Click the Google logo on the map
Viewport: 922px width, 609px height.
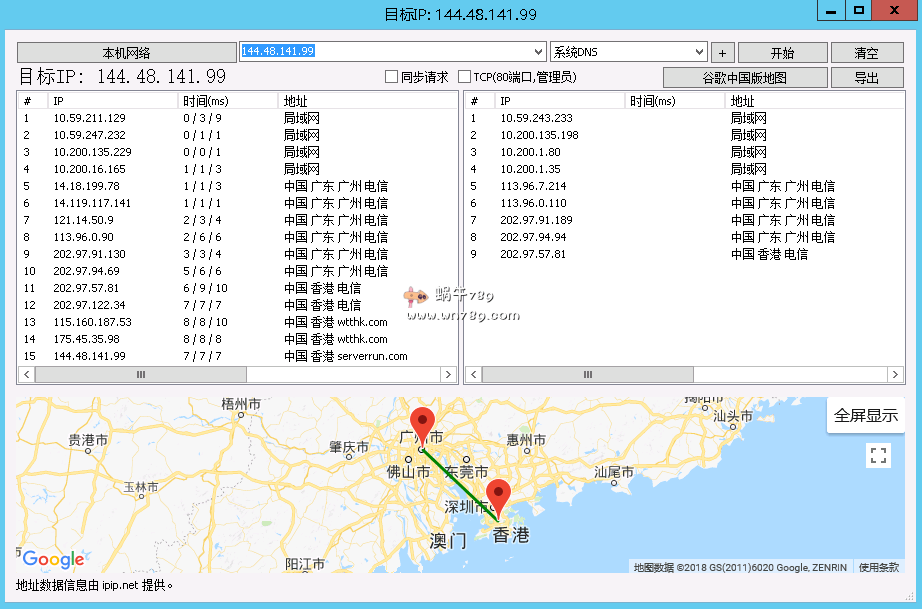pyautogui.click(x=53, y=559)
